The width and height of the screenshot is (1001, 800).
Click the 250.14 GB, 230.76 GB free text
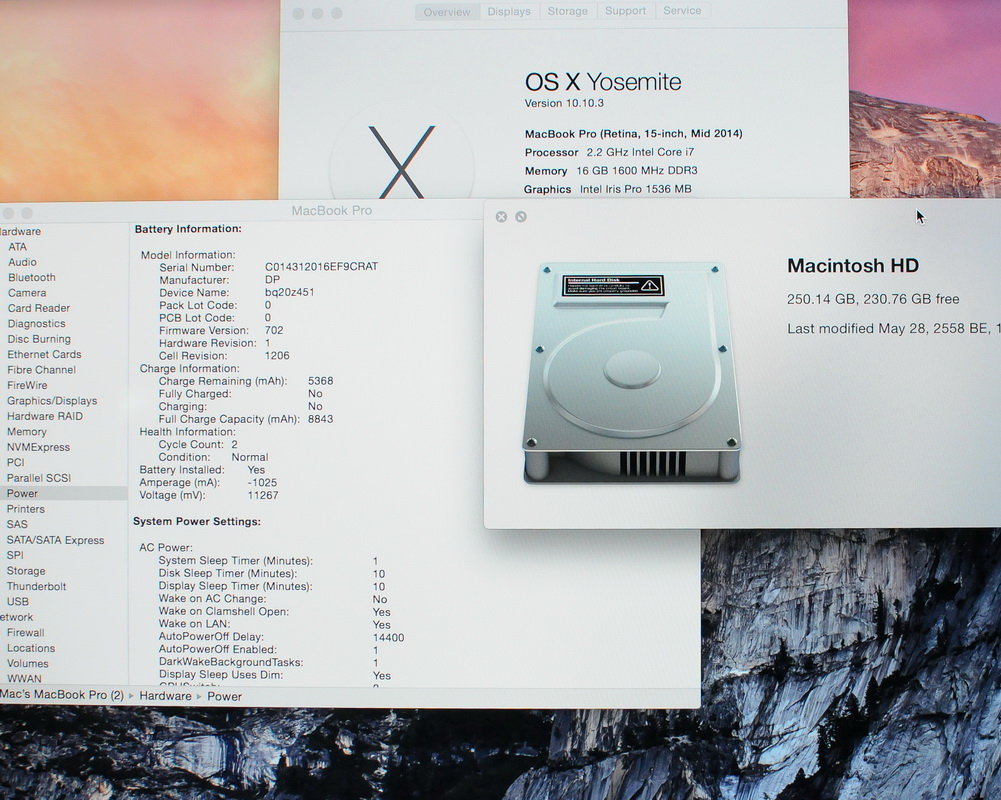[873, 299]
